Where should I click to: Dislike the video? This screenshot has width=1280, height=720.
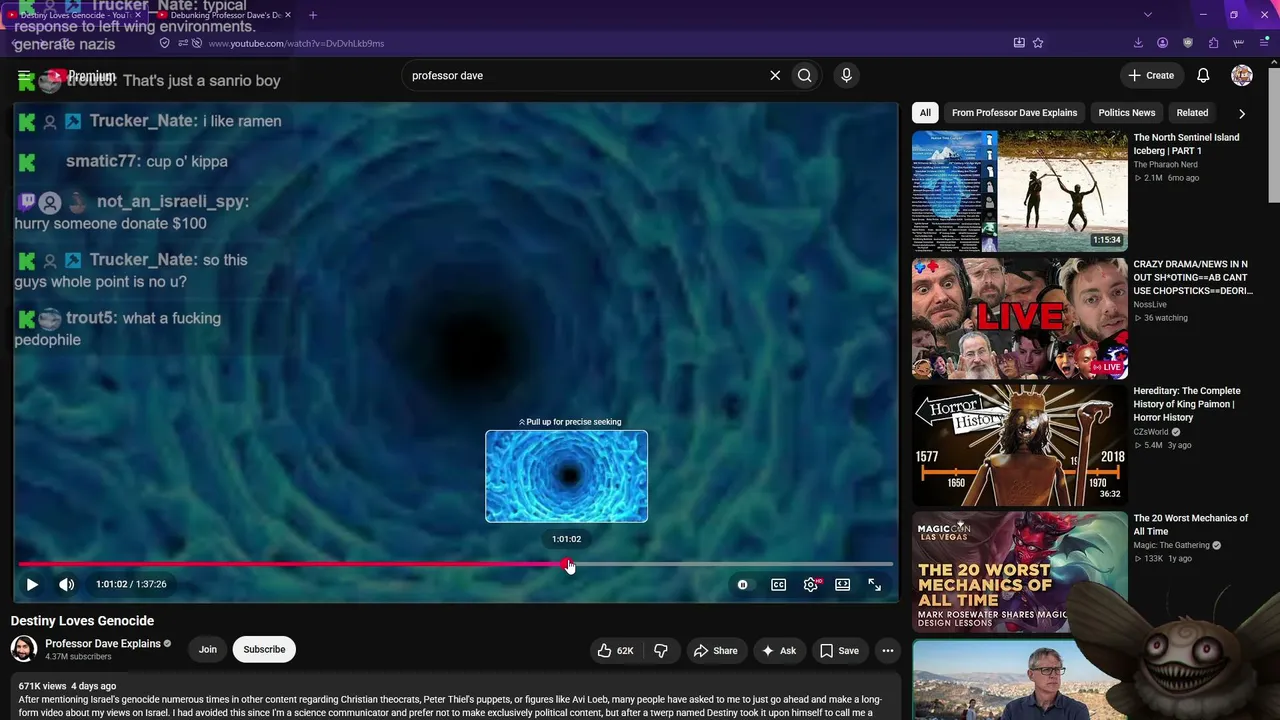pos(660,650)
